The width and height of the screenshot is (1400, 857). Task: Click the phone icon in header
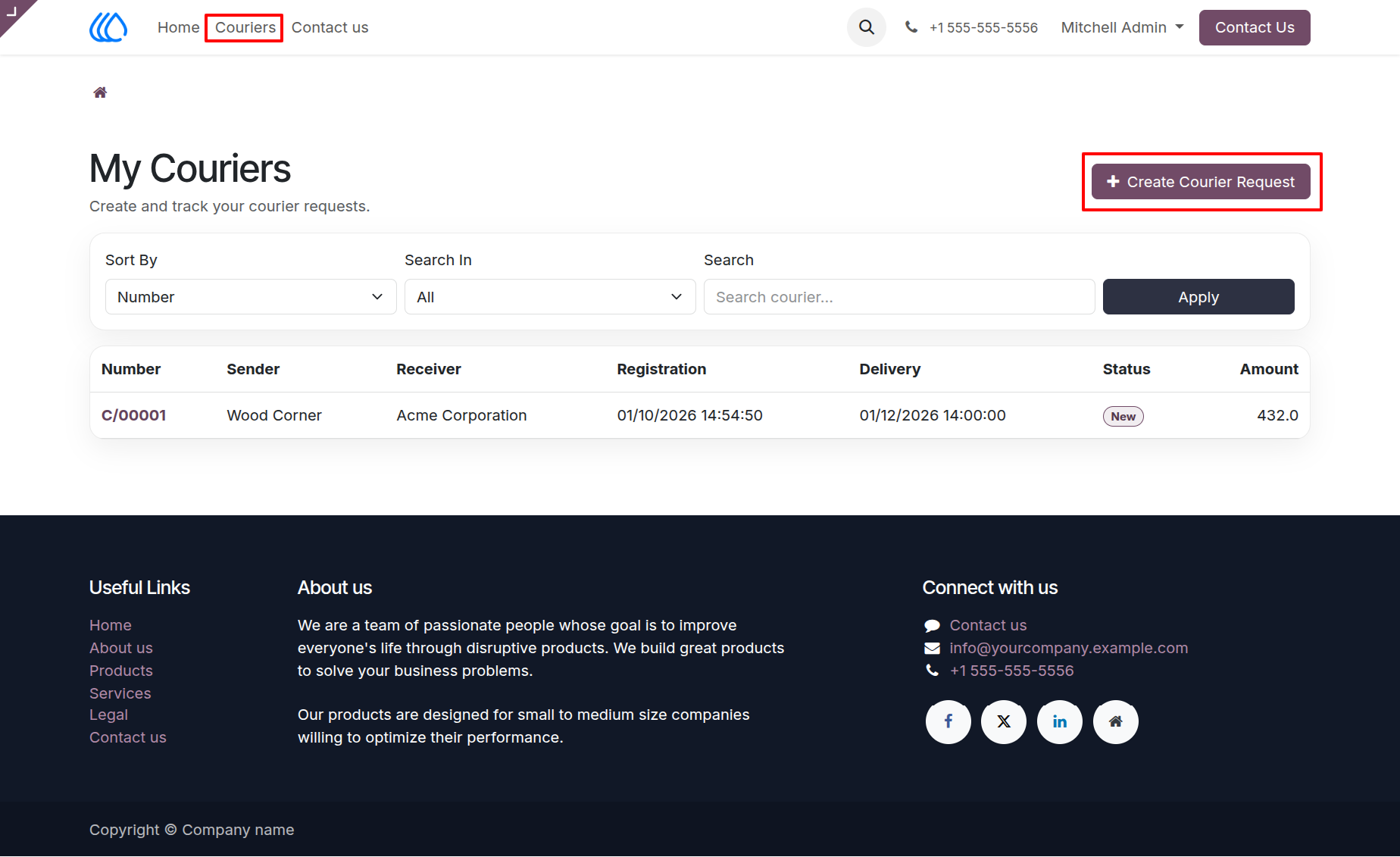[x=911, y=27]
